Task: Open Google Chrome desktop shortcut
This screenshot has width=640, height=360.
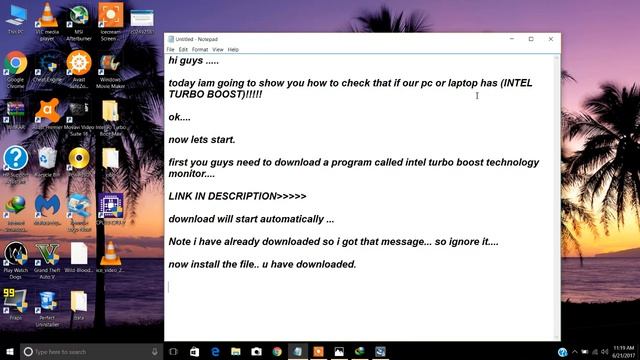Action: [16, 69]
